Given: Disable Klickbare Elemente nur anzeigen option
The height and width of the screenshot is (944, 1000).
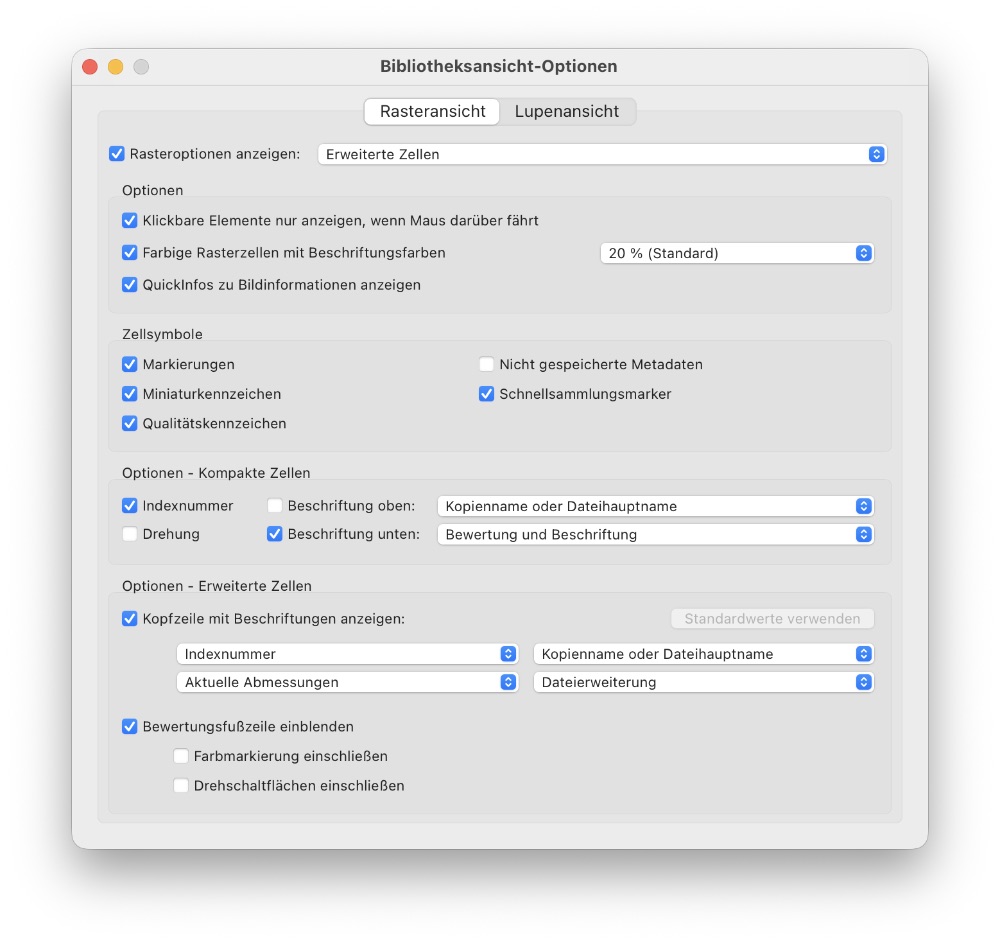Looking at the screenshot, I should click(x=130, y=220).
